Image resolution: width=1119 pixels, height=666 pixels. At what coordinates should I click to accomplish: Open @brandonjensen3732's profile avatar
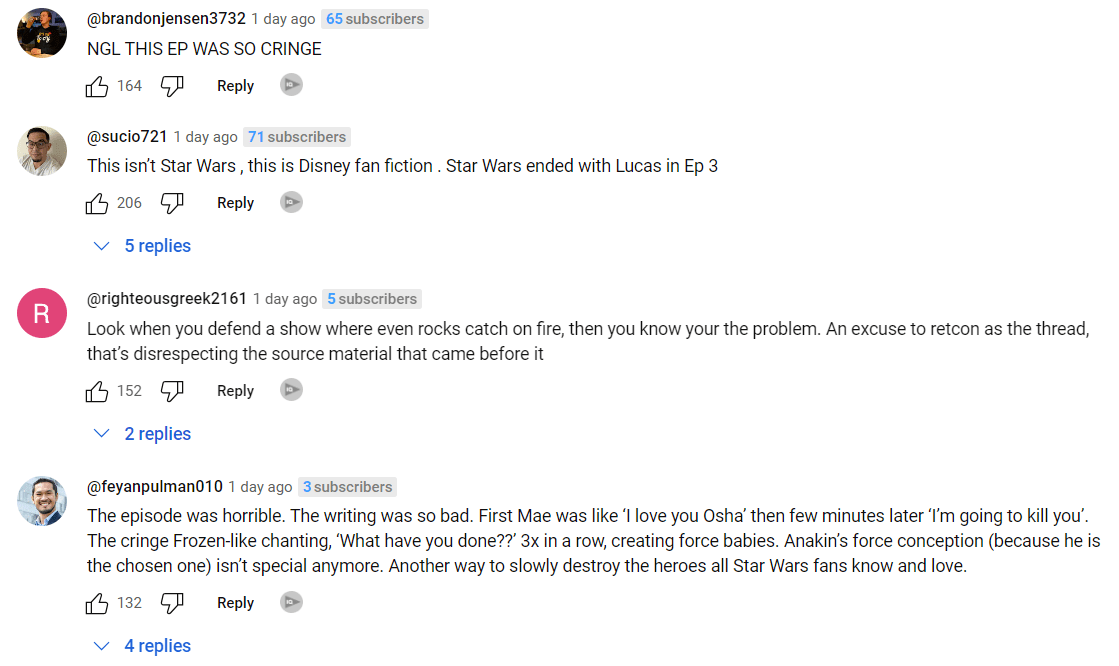pos(42,33)
